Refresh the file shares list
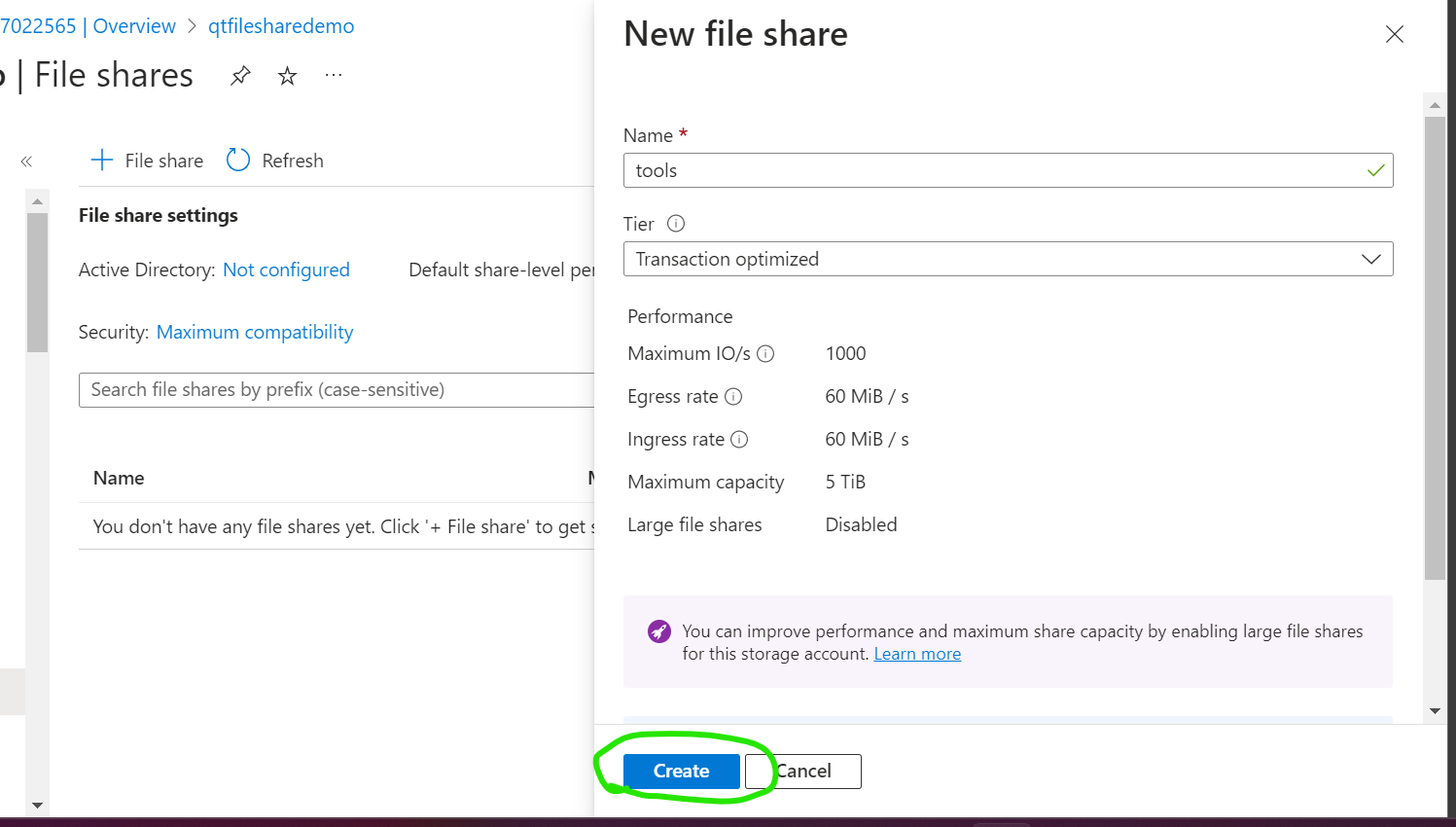This screenshot has width=1456, height=827. [x=275, y=161]
